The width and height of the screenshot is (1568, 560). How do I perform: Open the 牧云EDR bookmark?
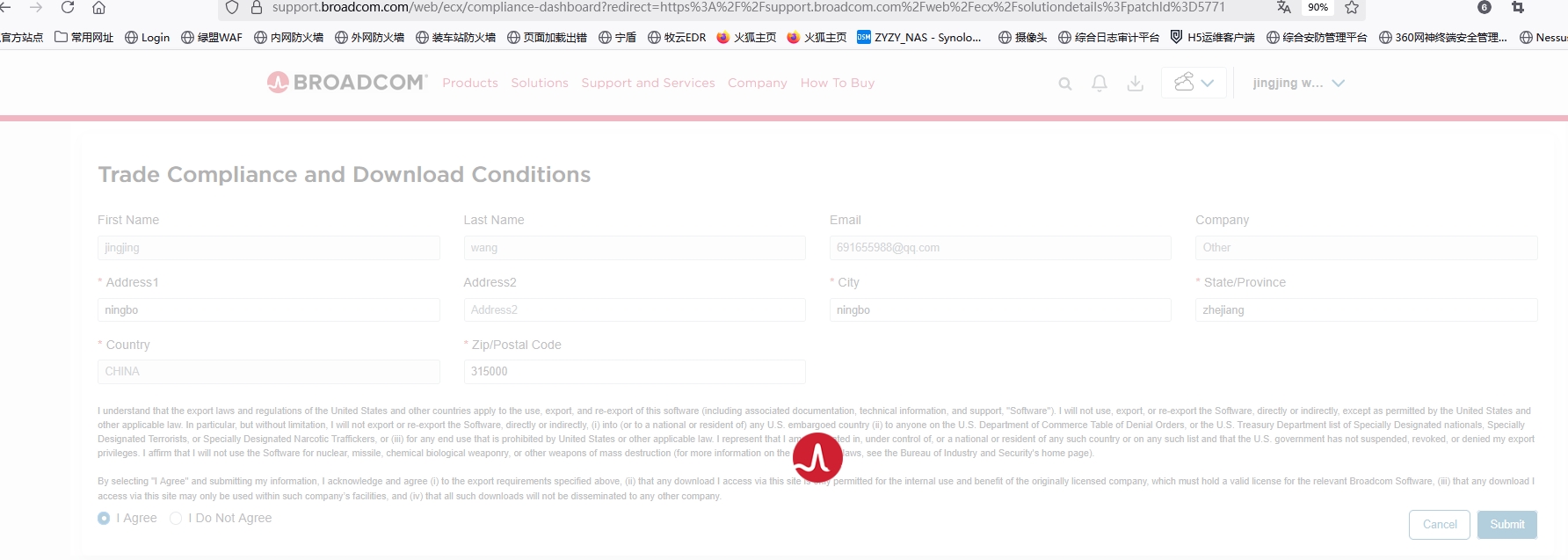[x=677, y=37]
